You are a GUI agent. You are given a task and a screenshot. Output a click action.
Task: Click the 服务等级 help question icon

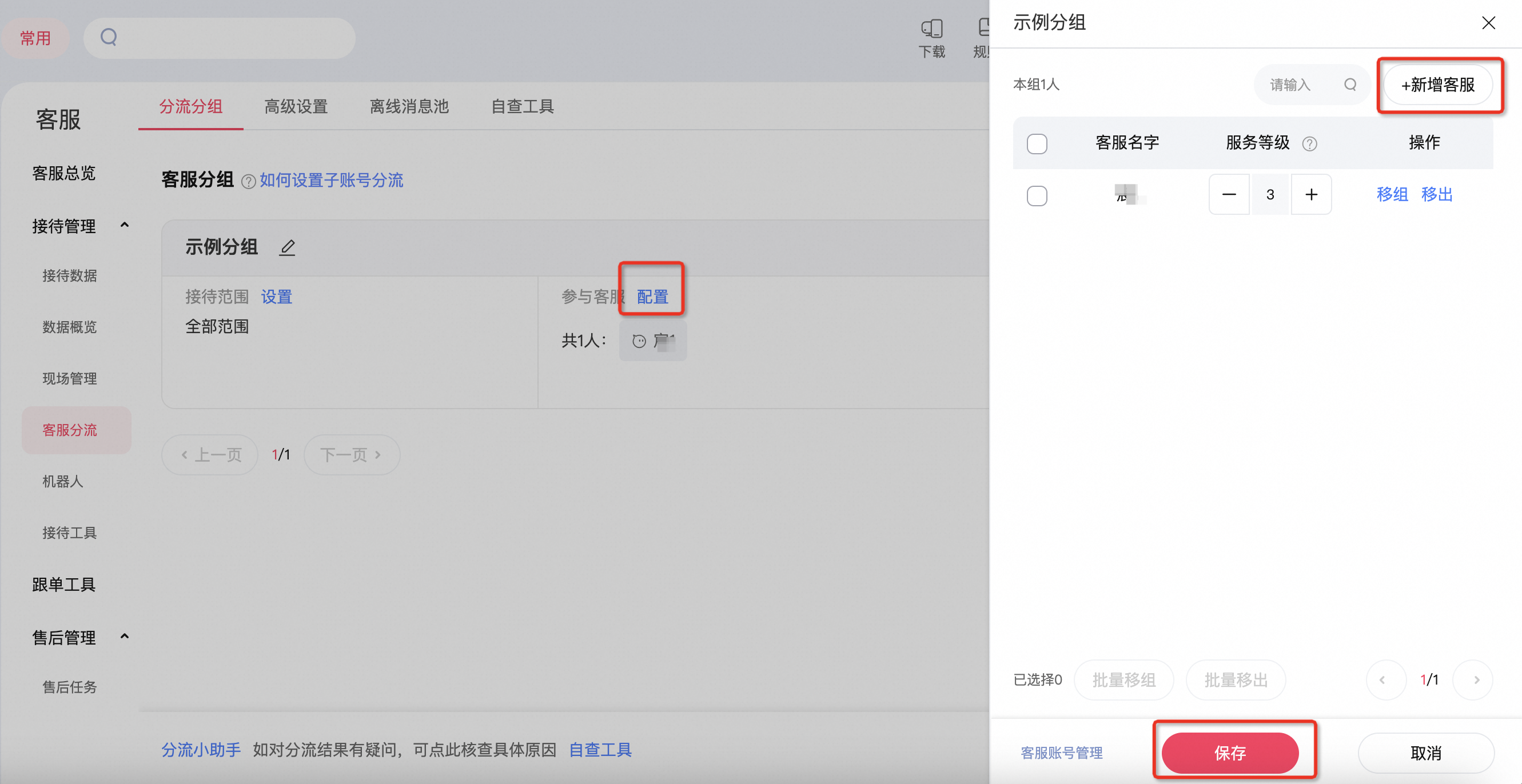pos(1309,143)
